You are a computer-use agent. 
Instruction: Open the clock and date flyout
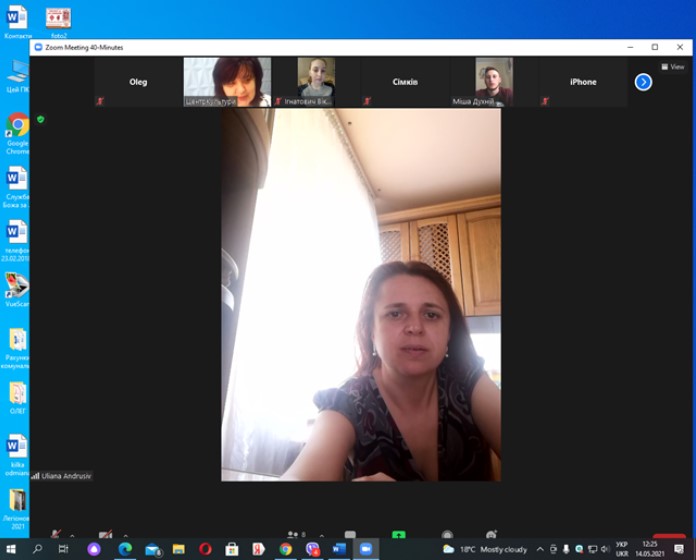click(651, 549)
